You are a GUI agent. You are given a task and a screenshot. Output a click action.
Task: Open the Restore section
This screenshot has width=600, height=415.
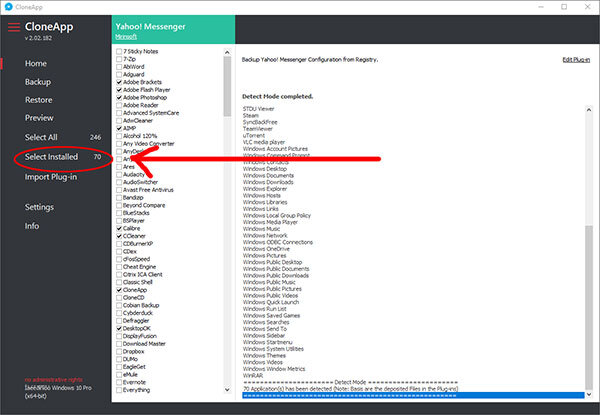point(39,100)
